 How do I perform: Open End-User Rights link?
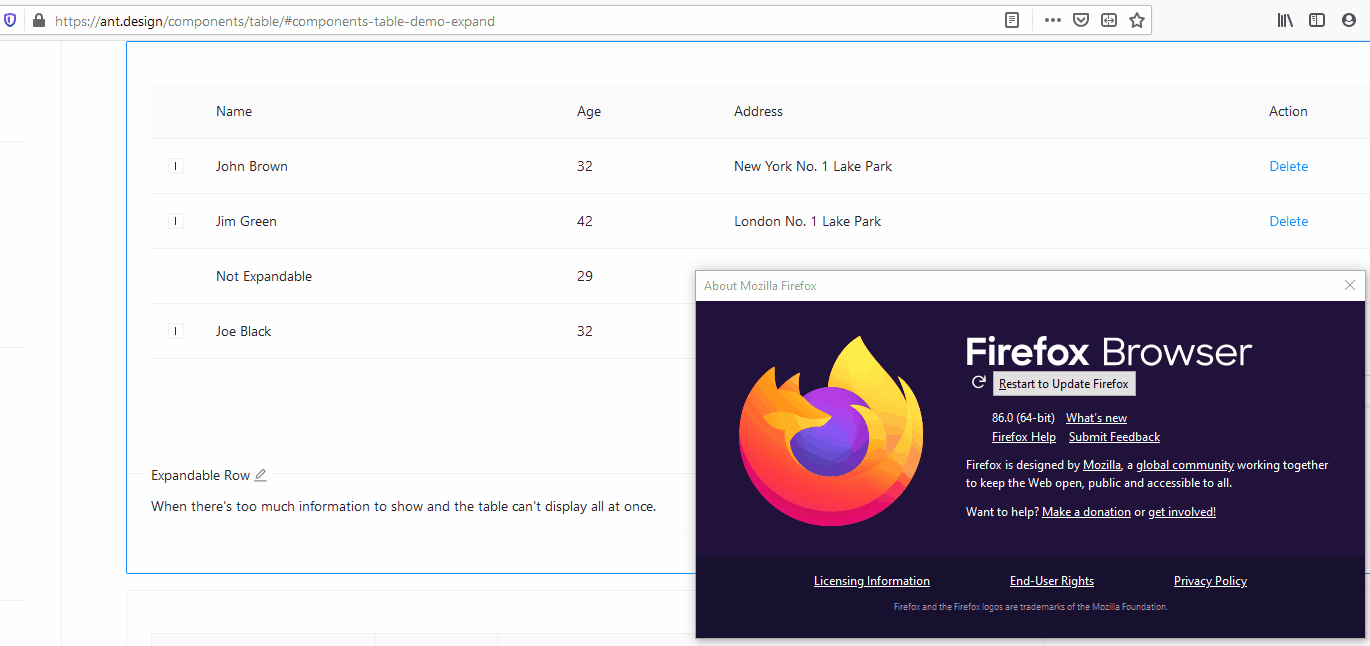tap(1052, 581)
